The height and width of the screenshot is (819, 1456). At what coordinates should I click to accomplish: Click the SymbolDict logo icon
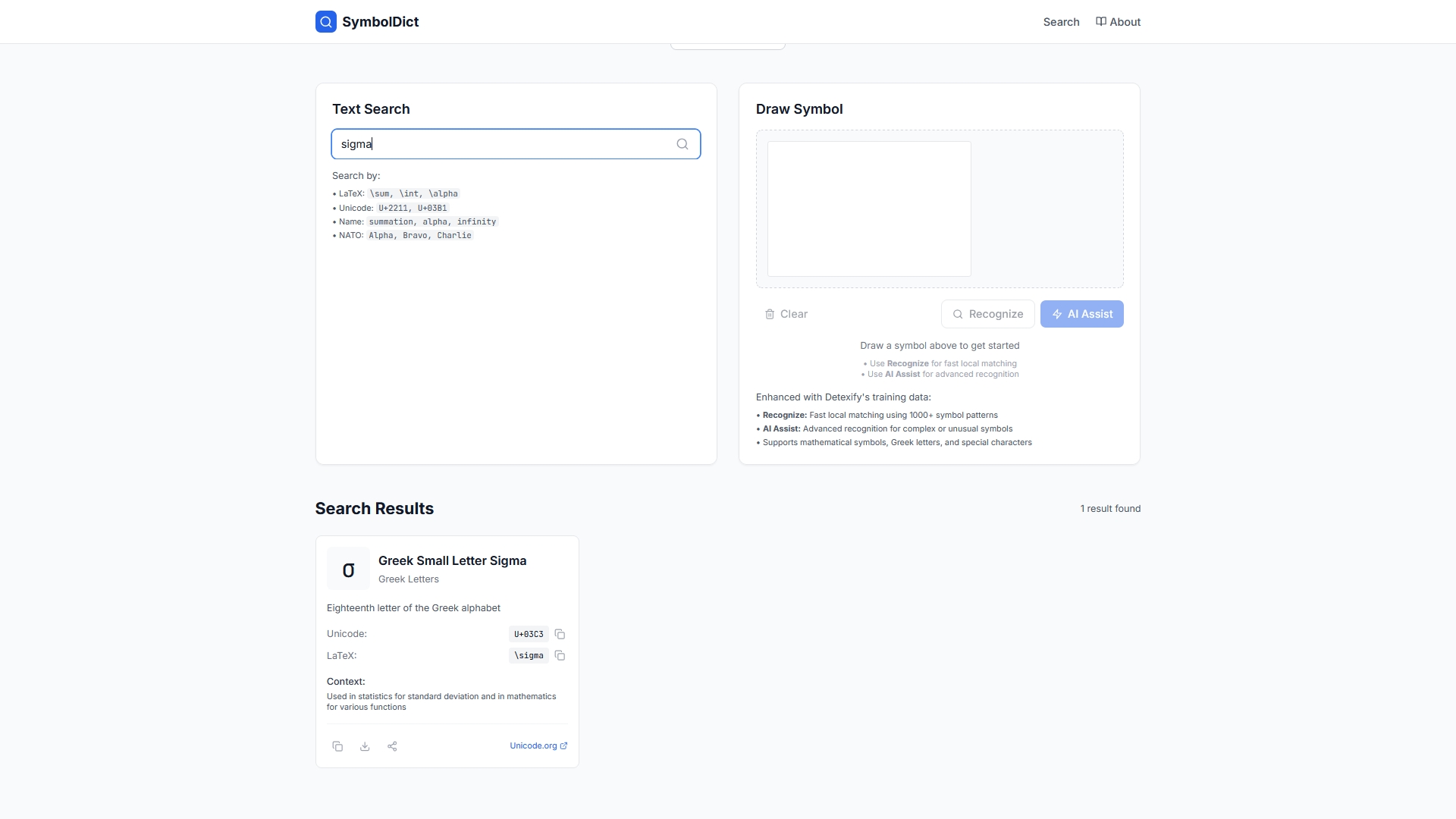(326, 22)
